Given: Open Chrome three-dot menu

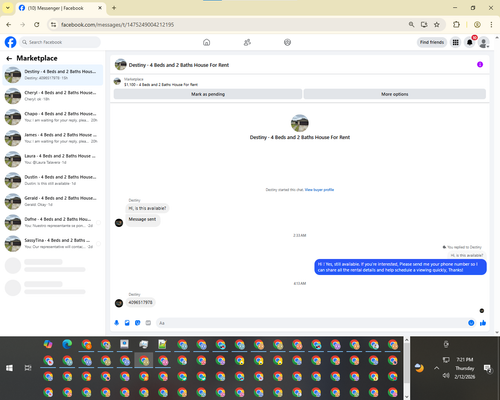Looking at the screenshot, I should 491,25.
